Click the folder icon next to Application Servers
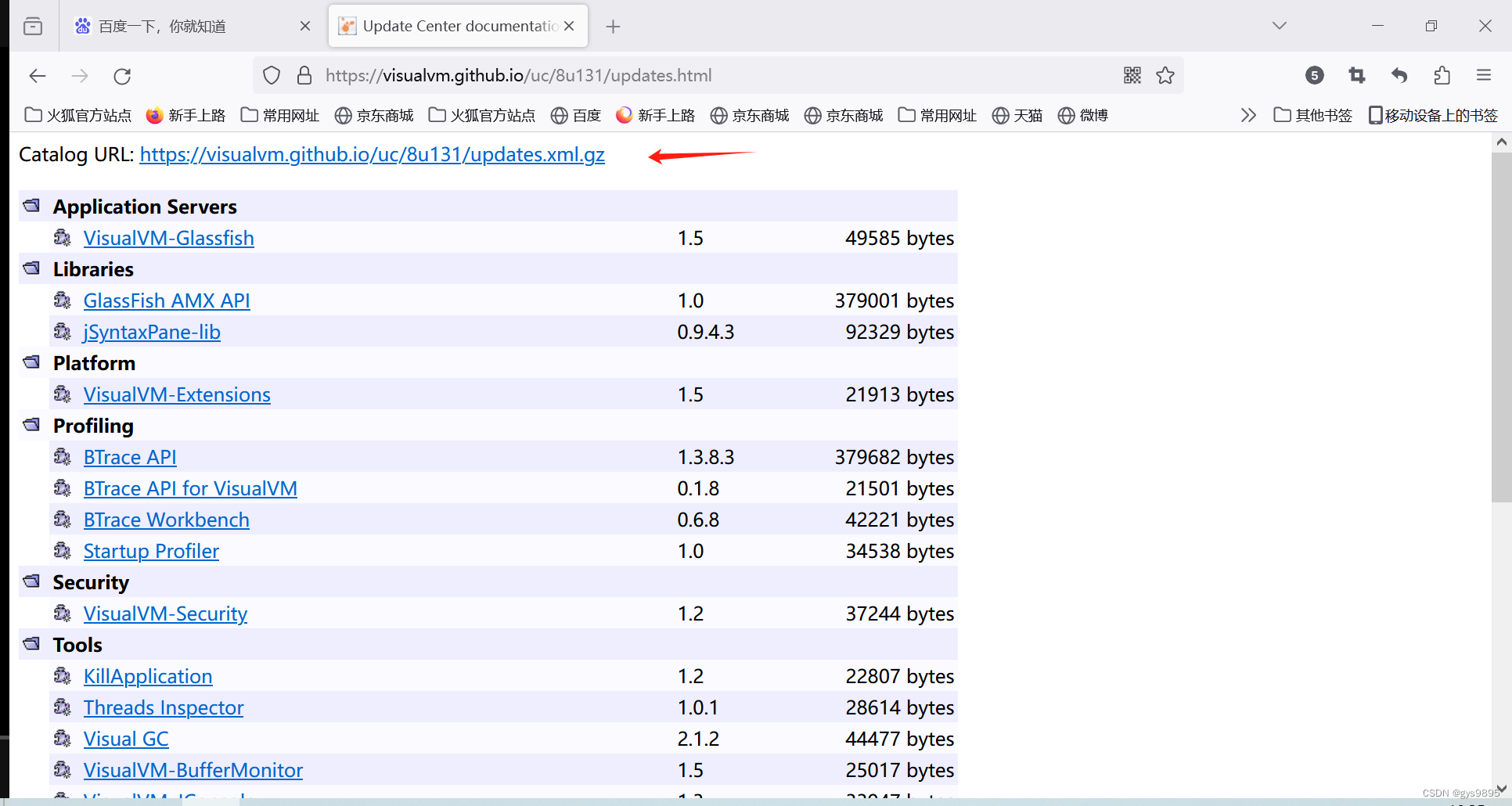 click(31, 205)
